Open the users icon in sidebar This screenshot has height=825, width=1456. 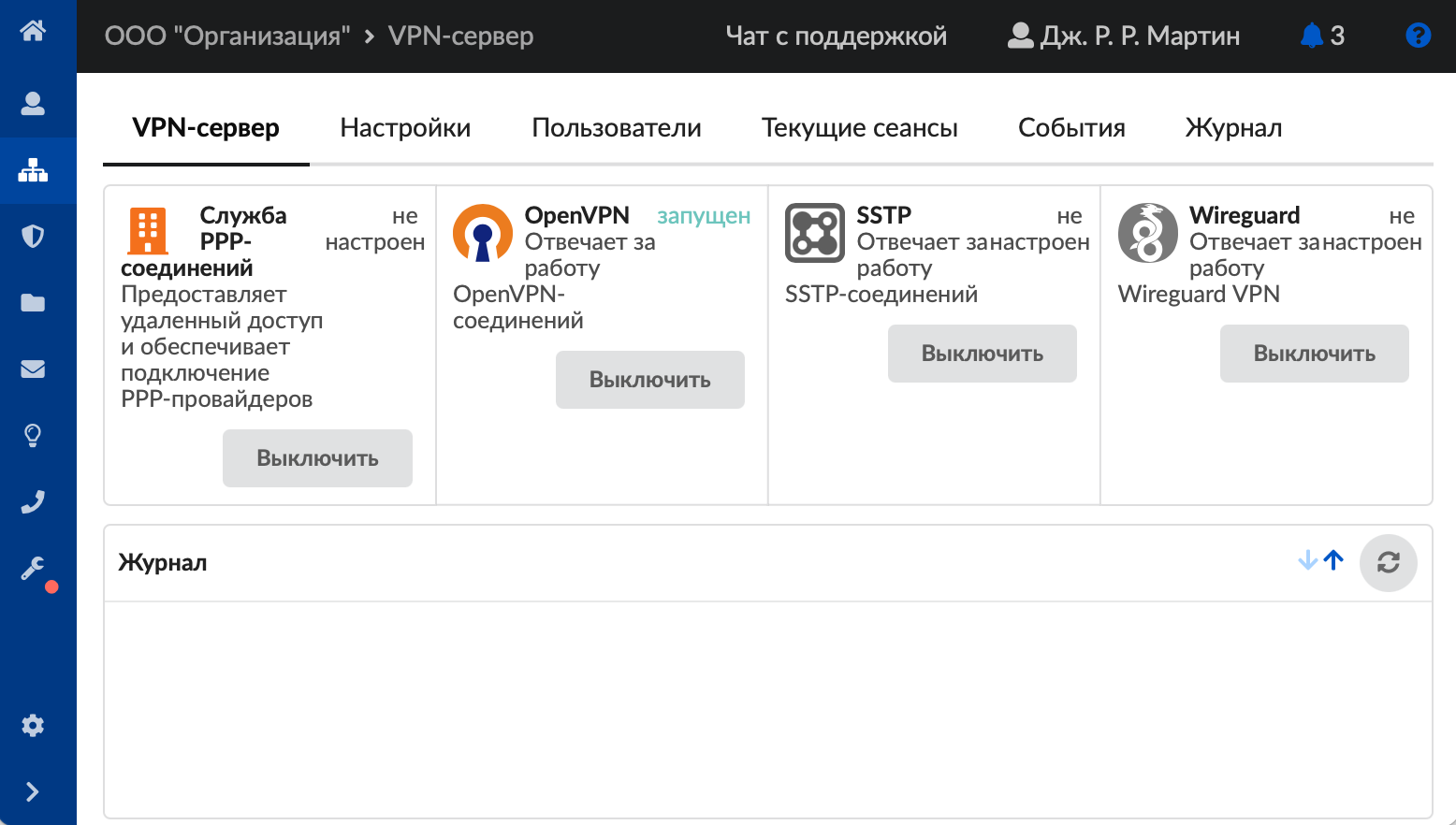(33, 103)
